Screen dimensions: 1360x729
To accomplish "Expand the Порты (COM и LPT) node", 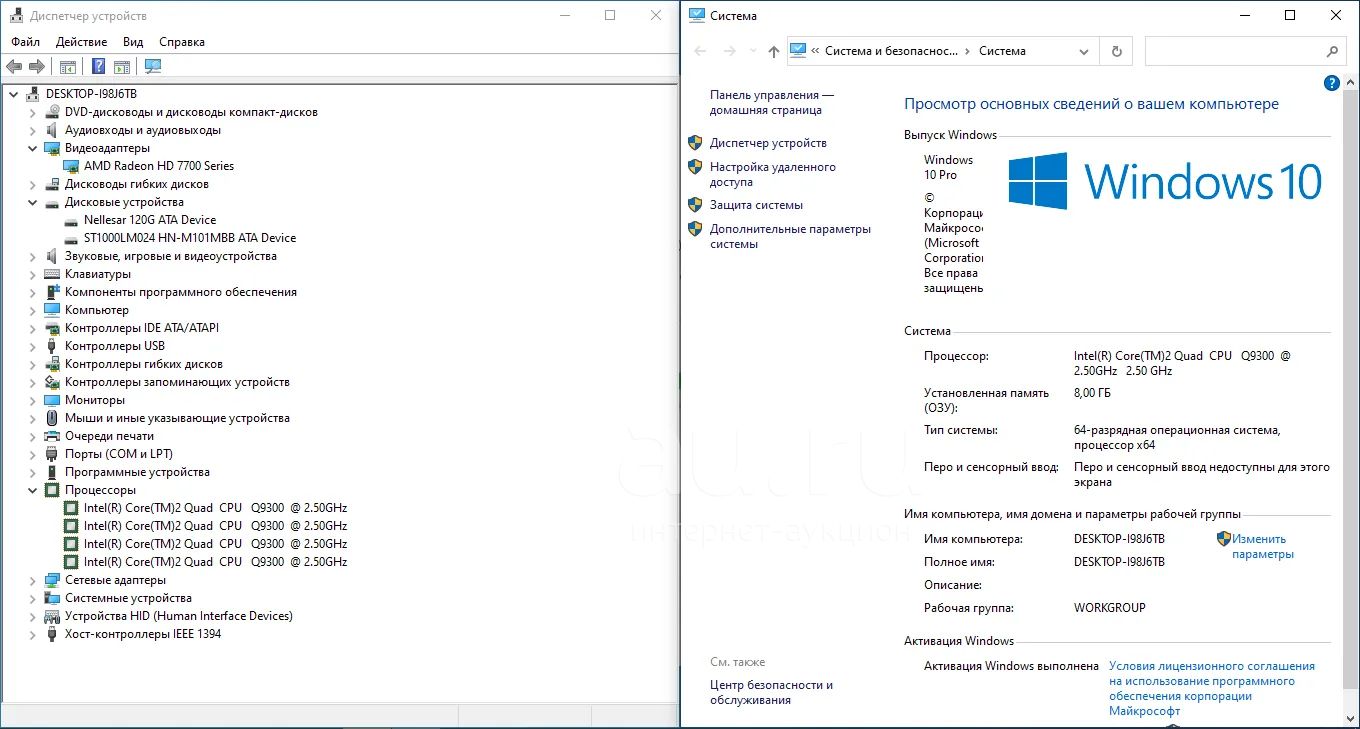I will pyautogui.click(x=32, y=454).
